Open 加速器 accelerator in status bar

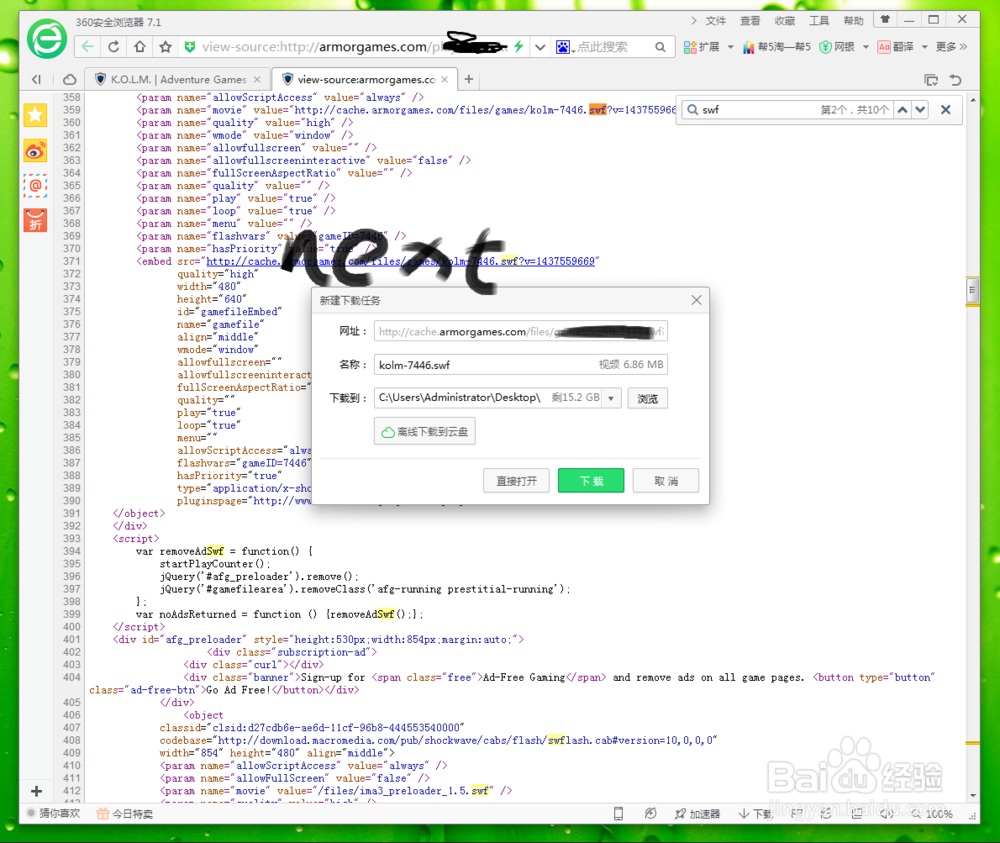[x=697, y=814]
